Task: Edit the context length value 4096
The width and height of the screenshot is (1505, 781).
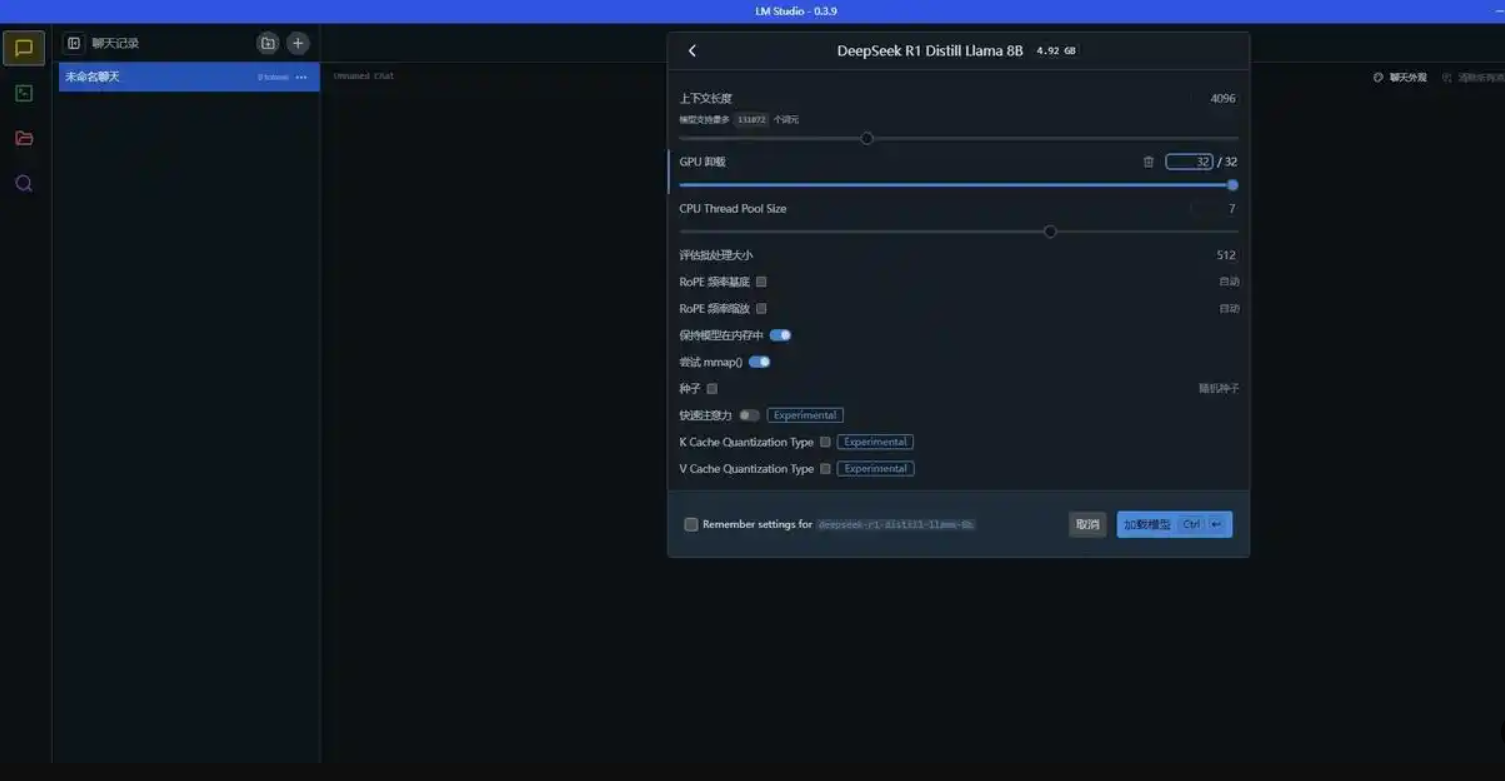Action: click(x=1222, y=99)
